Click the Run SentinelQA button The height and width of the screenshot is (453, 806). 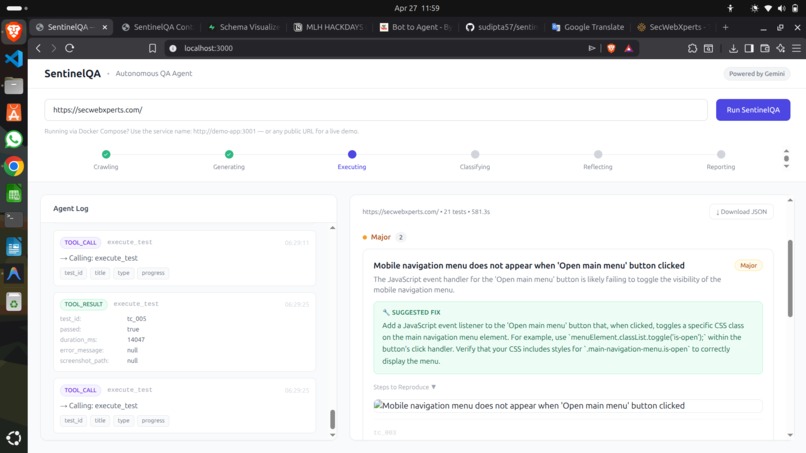[753, 110]
